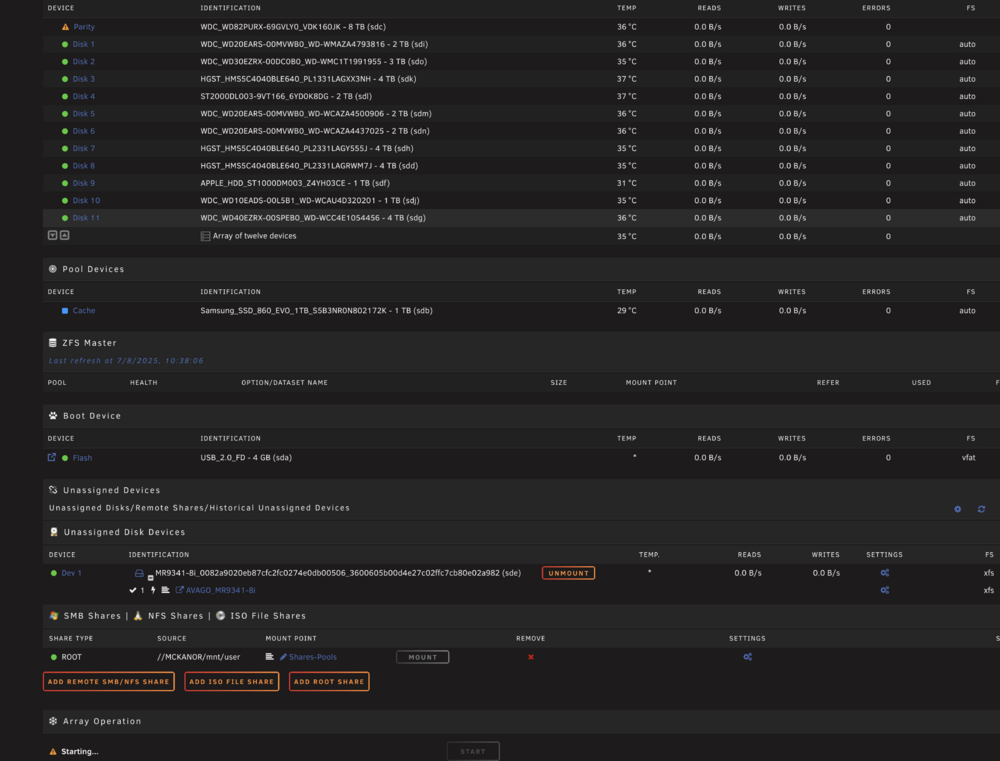1000x761 pixels.
Task: Select the USB_2.0_FD - 4 GB (sda) text
Action: [x=246, y=457]
